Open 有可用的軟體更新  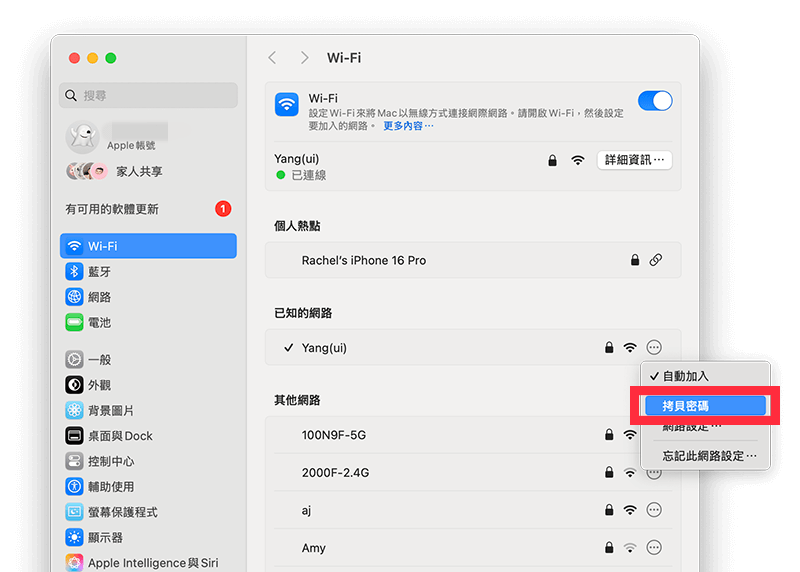[x=148, y=209]
